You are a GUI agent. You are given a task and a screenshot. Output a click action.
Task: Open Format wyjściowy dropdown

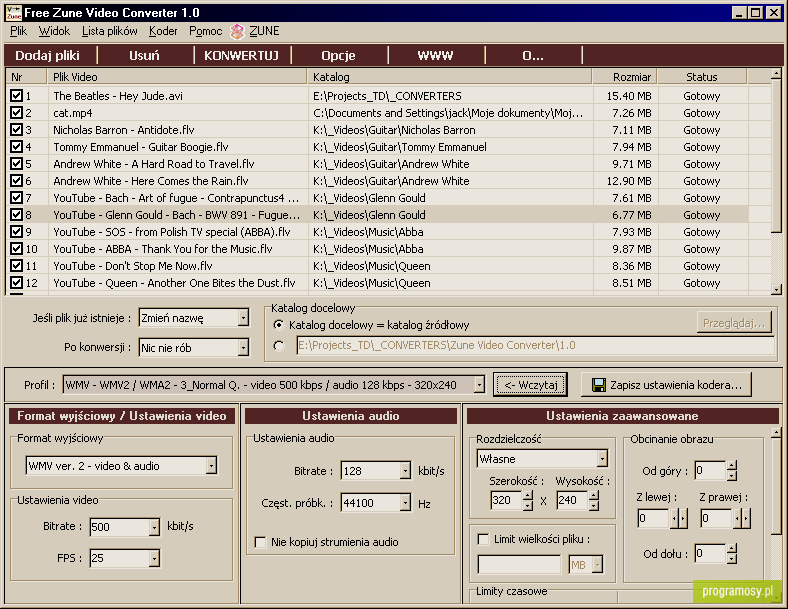(212, 466)
